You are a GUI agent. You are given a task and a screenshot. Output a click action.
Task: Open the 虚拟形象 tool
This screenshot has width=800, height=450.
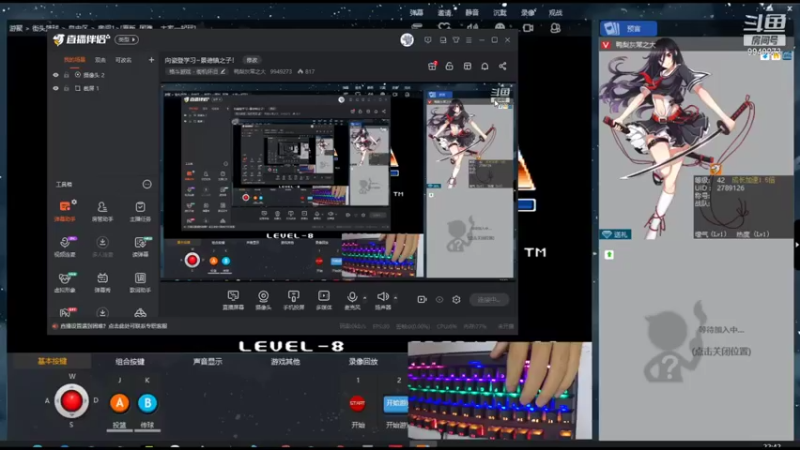65,282
